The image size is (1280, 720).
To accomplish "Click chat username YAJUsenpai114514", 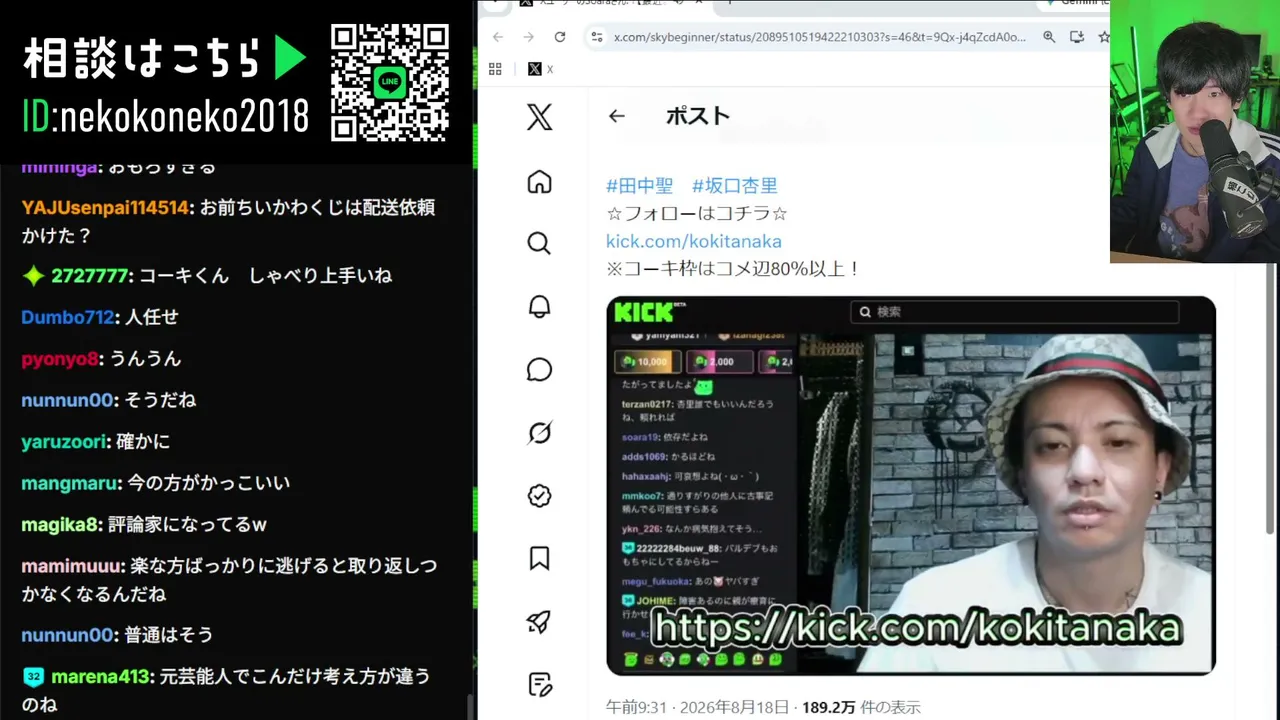I will point(105,208).
